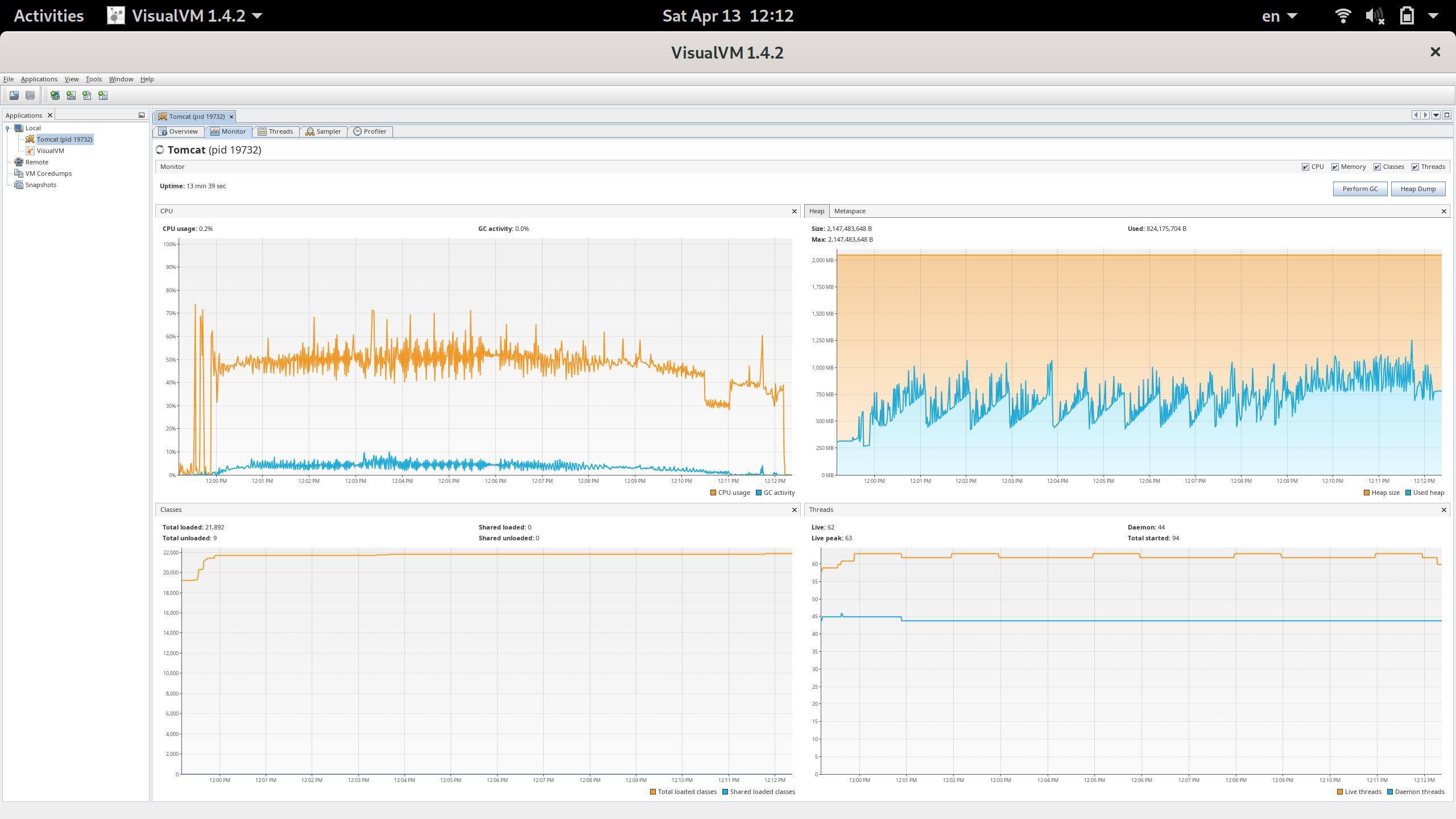Screen dimensions: 1456x819
Task: Click the Tomcat cat icon in Applications tree
Action: (x=30, y=139)
